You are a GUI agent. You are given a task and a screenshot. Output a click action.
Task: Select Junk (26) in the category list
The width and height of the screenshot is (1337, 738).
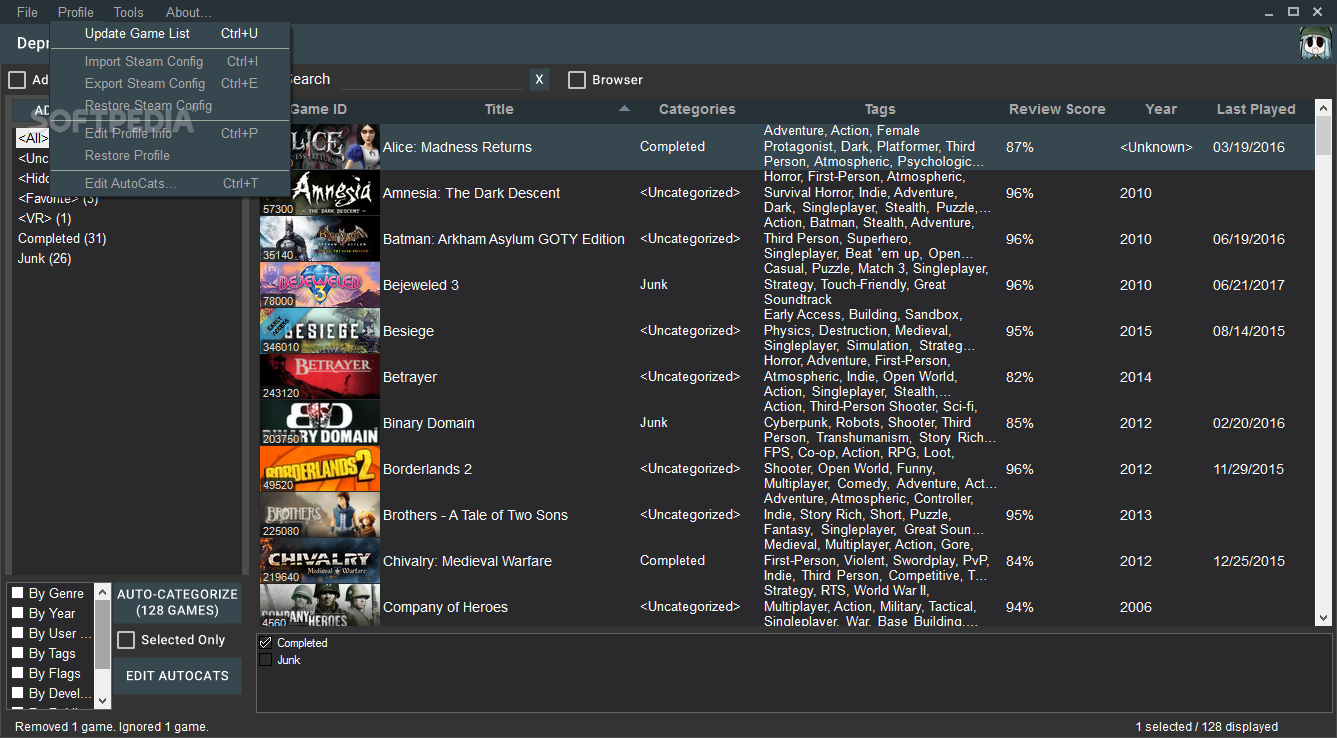pos(45,258)
